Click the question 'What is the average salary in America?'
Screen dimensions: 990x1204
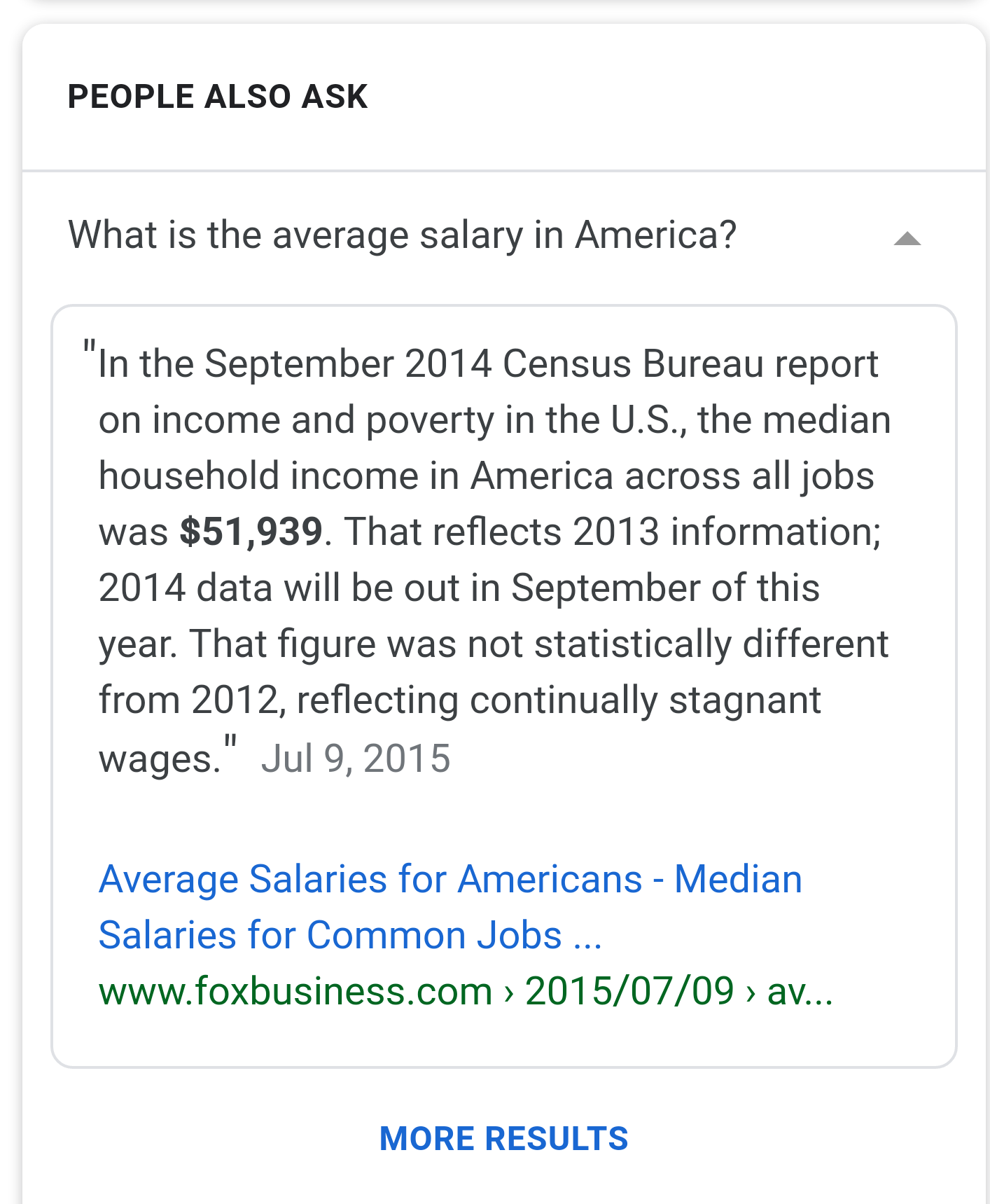point(402,235)
